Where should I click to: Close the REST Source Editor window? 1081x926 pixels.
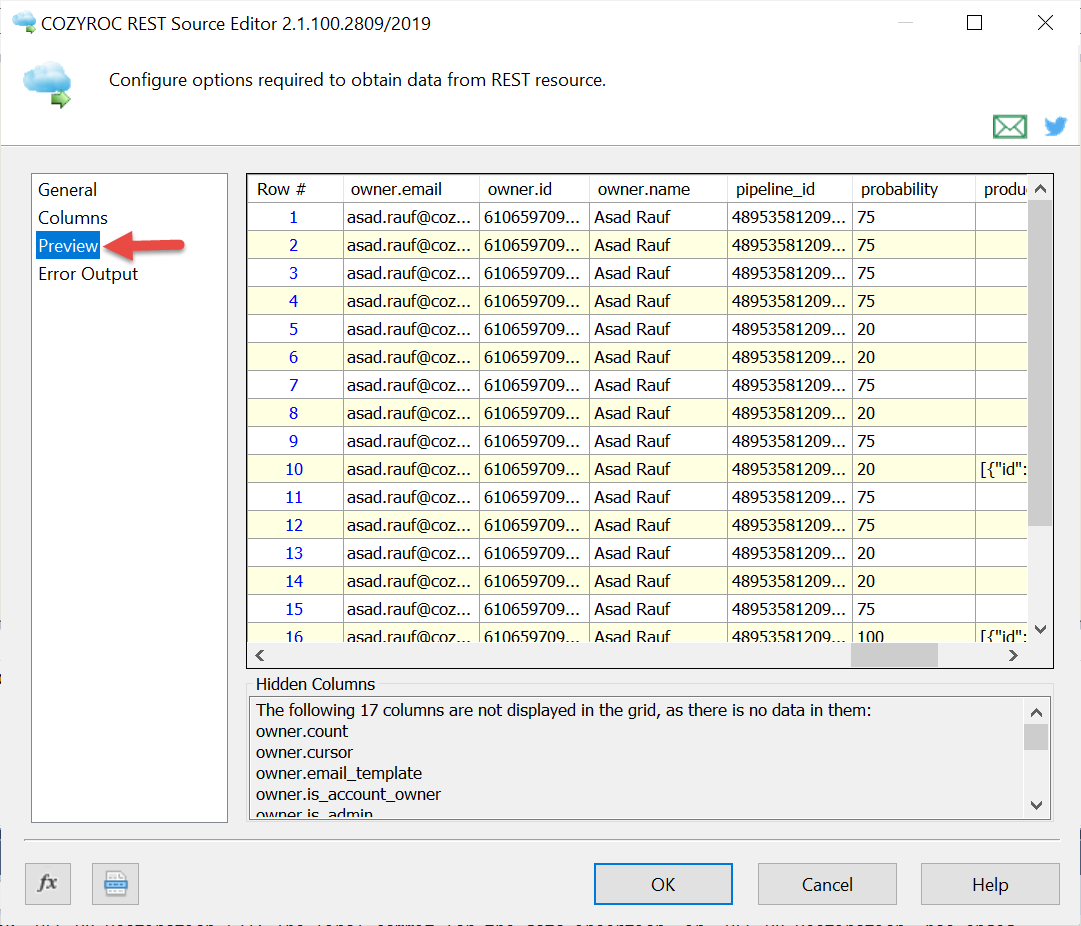tap(1045, 23)
